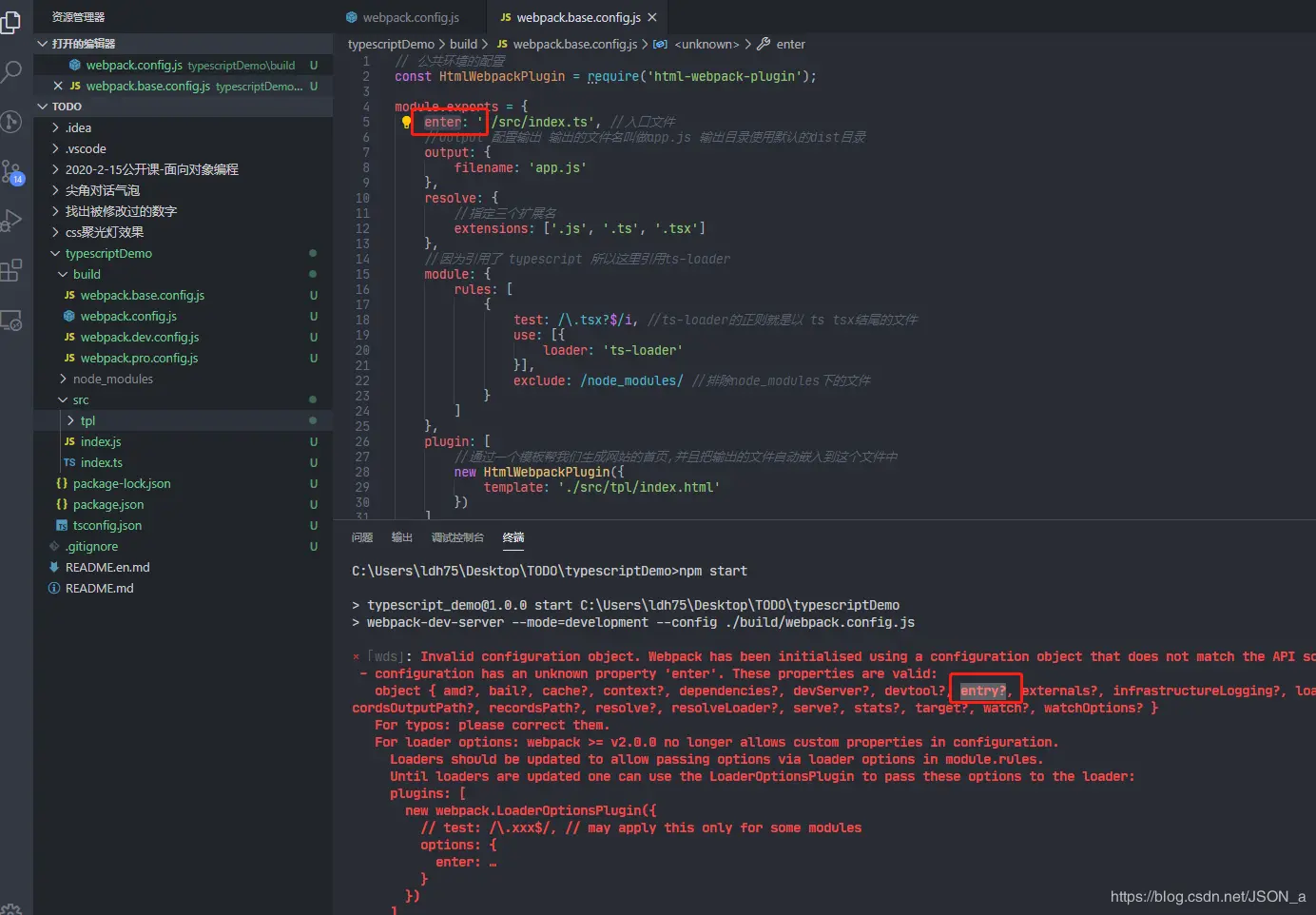The image size is (1316, 915).
Task: Expand the 尖角对话气泡 folder
Action: [183, 190]
